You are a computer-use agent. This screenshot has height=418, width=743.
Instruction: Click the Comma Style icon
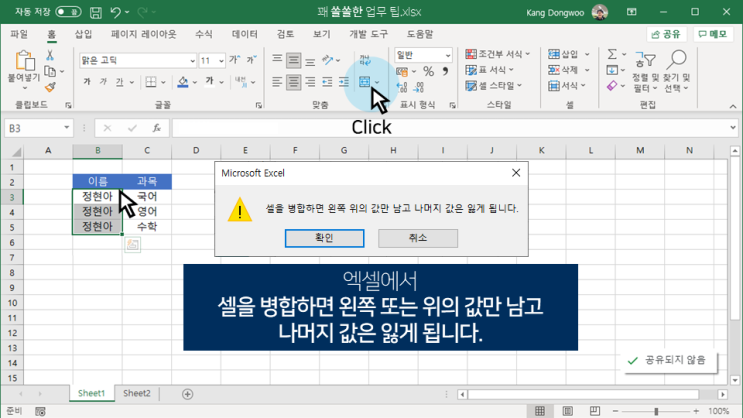[x=445, y=72]
